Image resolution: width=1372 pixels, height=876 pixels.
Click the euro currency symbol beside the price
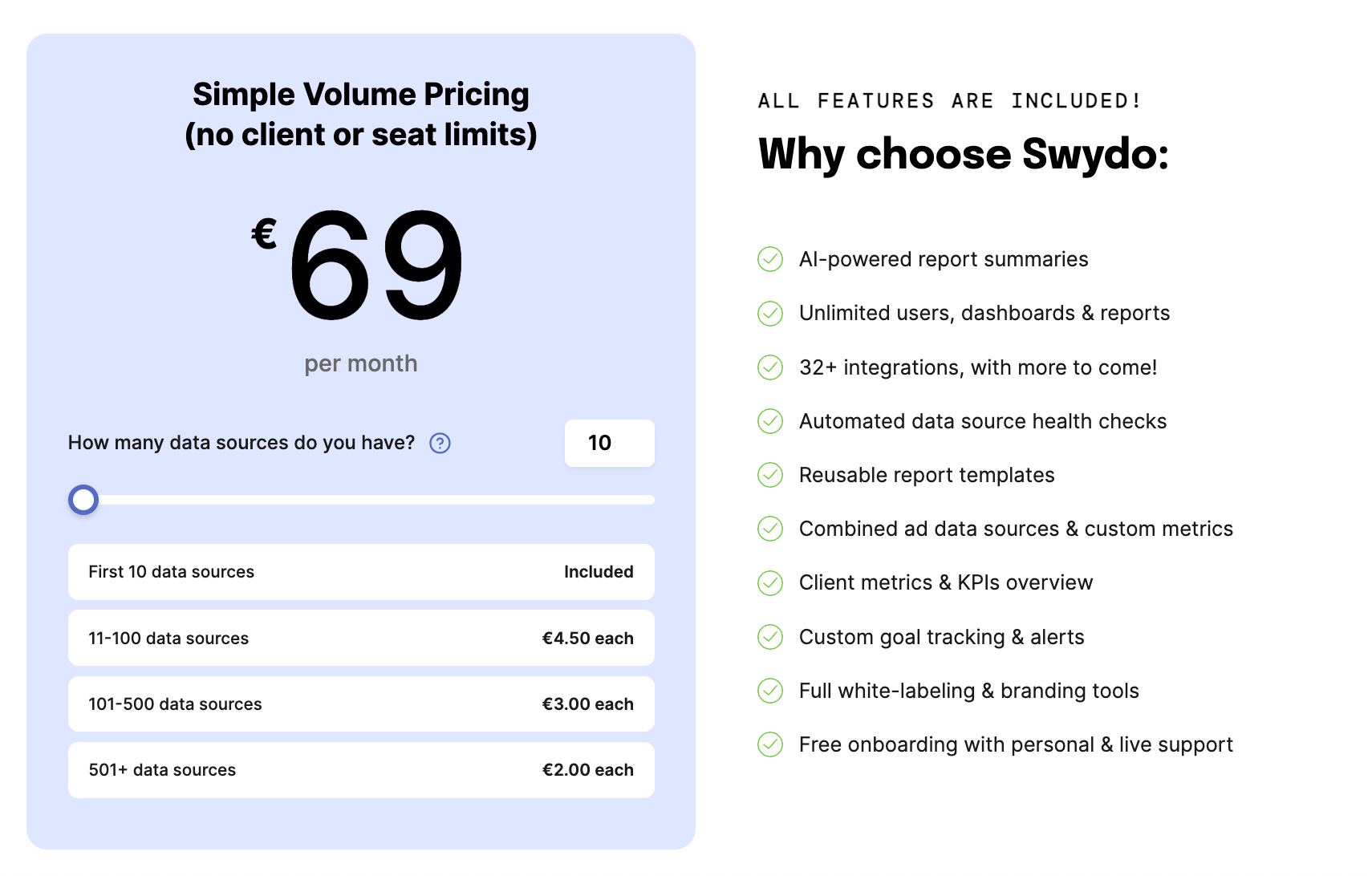[x=264, y=234]
